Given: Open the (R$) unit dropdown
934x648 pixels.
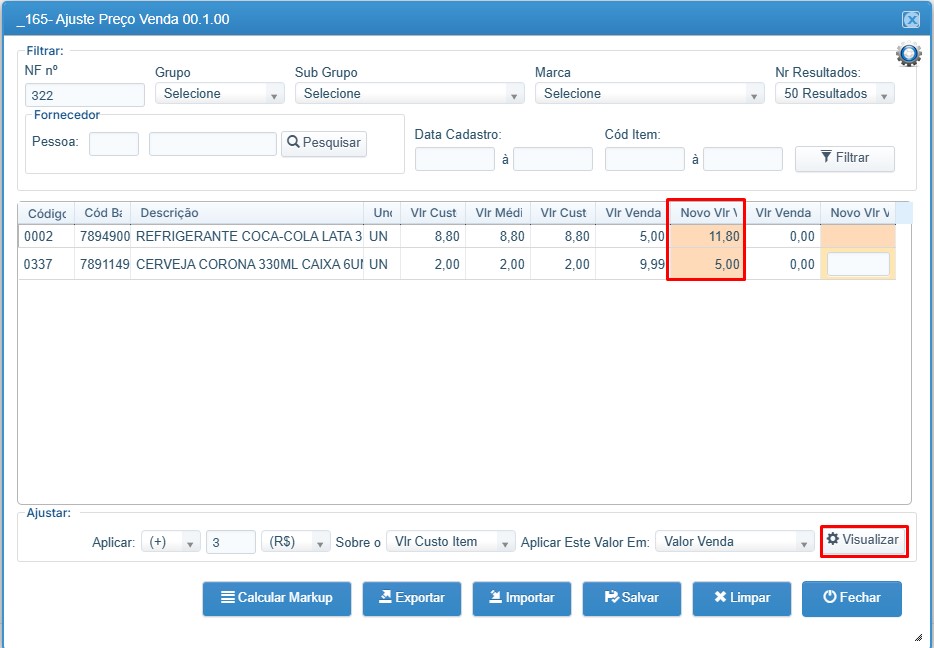Looking at the screenshot, I should (x=295, y=542).
